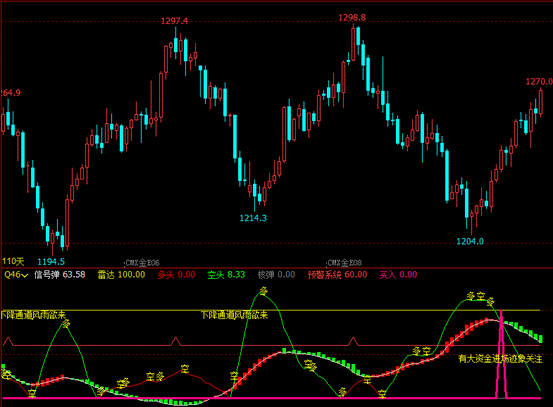Select the CMX金E08 contract marker
This screenshot has height=407, width=553.
point(345,263)
